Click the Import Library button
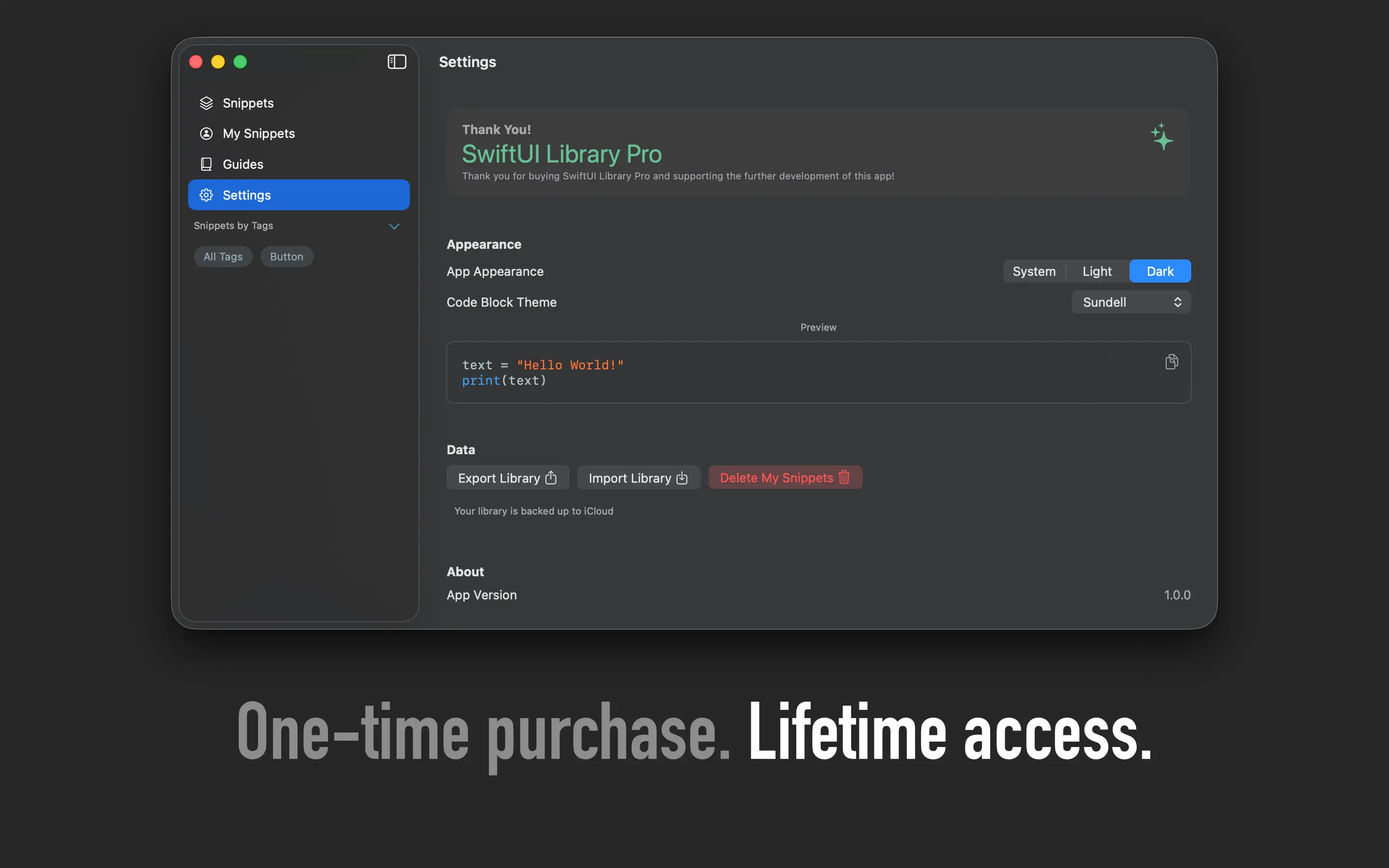This screenshot has height=868, width=1389. (x=638, y=477)
